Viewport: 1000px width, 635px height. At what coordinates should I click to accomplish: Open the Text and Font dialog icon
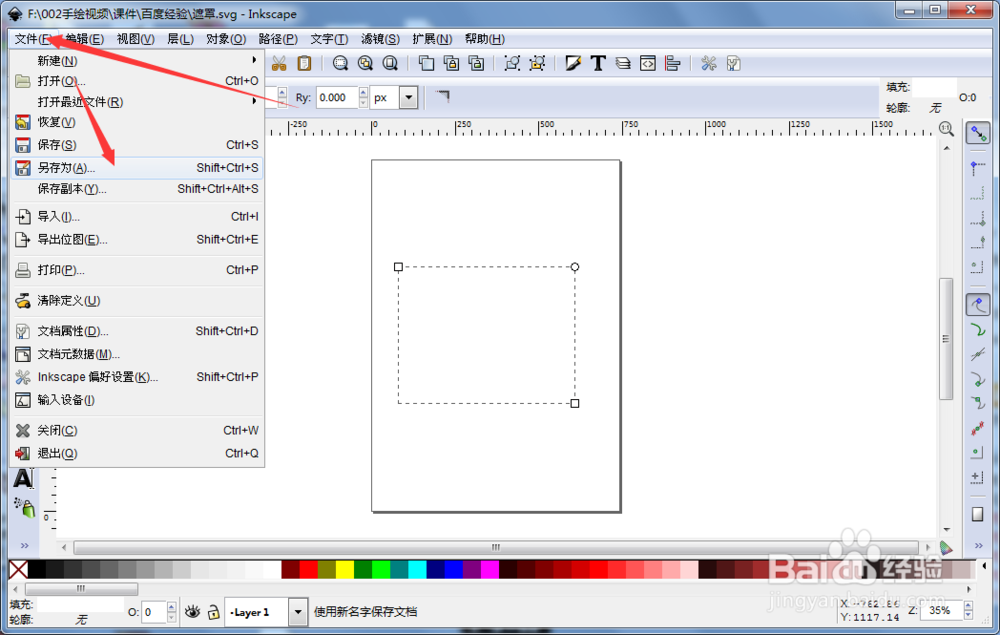598,63
